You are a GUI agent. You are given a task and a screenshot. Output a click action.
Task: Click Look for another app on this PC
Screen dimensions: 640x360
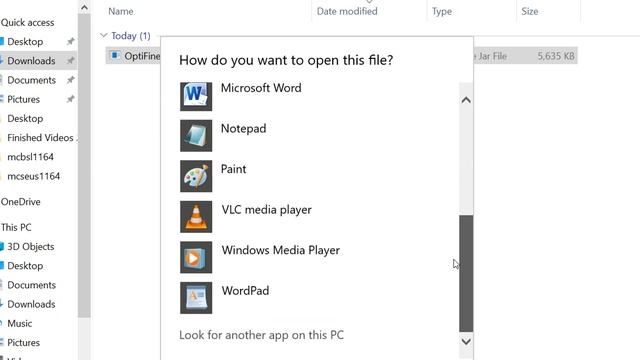[262, 335]
